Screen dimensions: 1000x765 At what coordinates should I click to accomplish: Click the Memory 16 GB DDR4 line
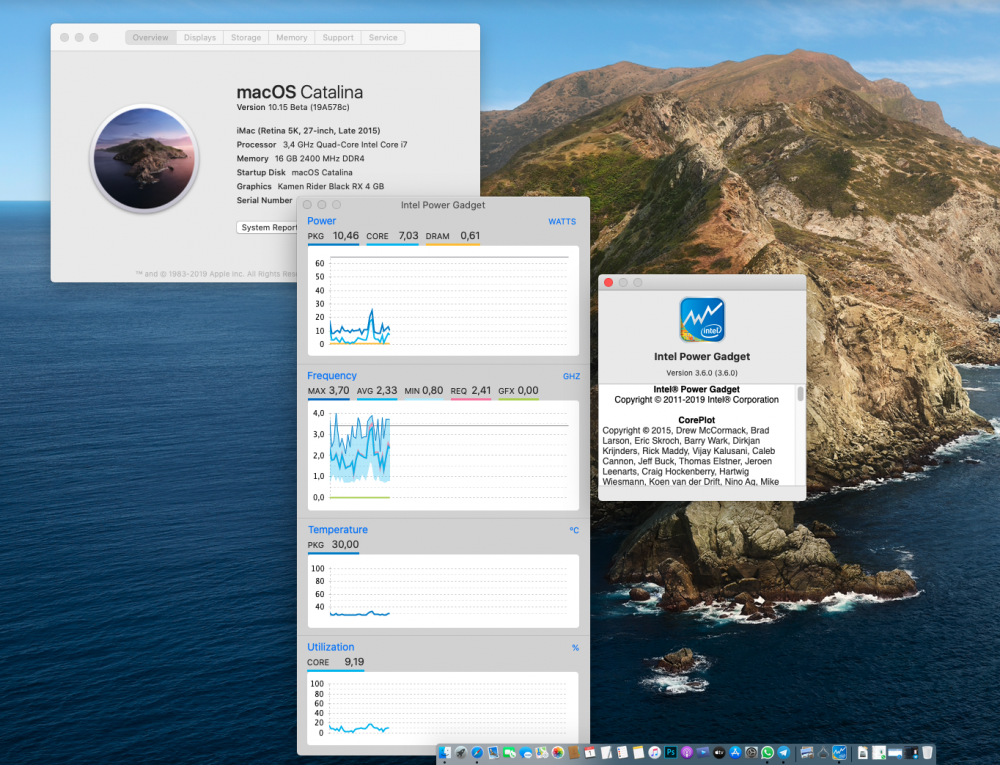coord(300,159)
